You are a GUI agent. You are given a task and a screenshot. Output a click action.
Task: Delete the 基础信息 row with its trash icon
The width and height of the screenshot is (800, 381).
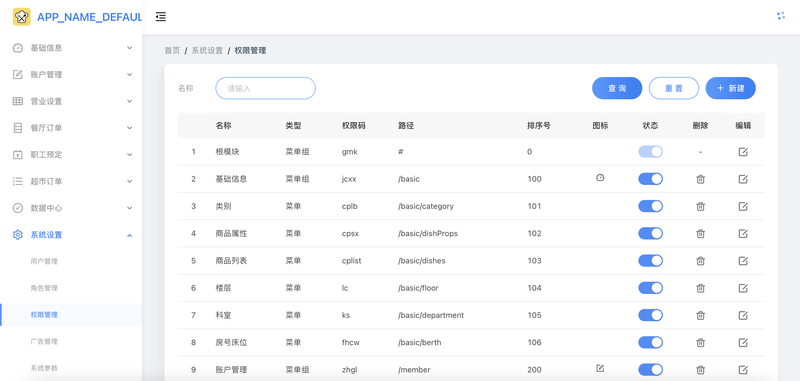pos(701,179)
